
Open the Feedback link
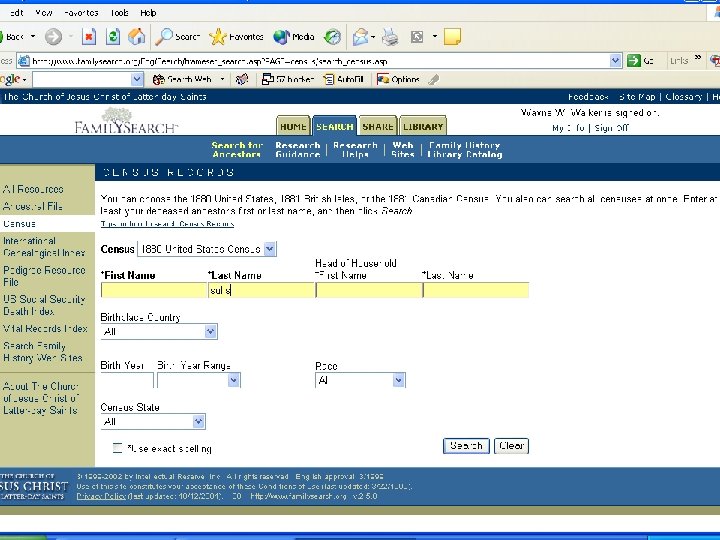[588, 97]
